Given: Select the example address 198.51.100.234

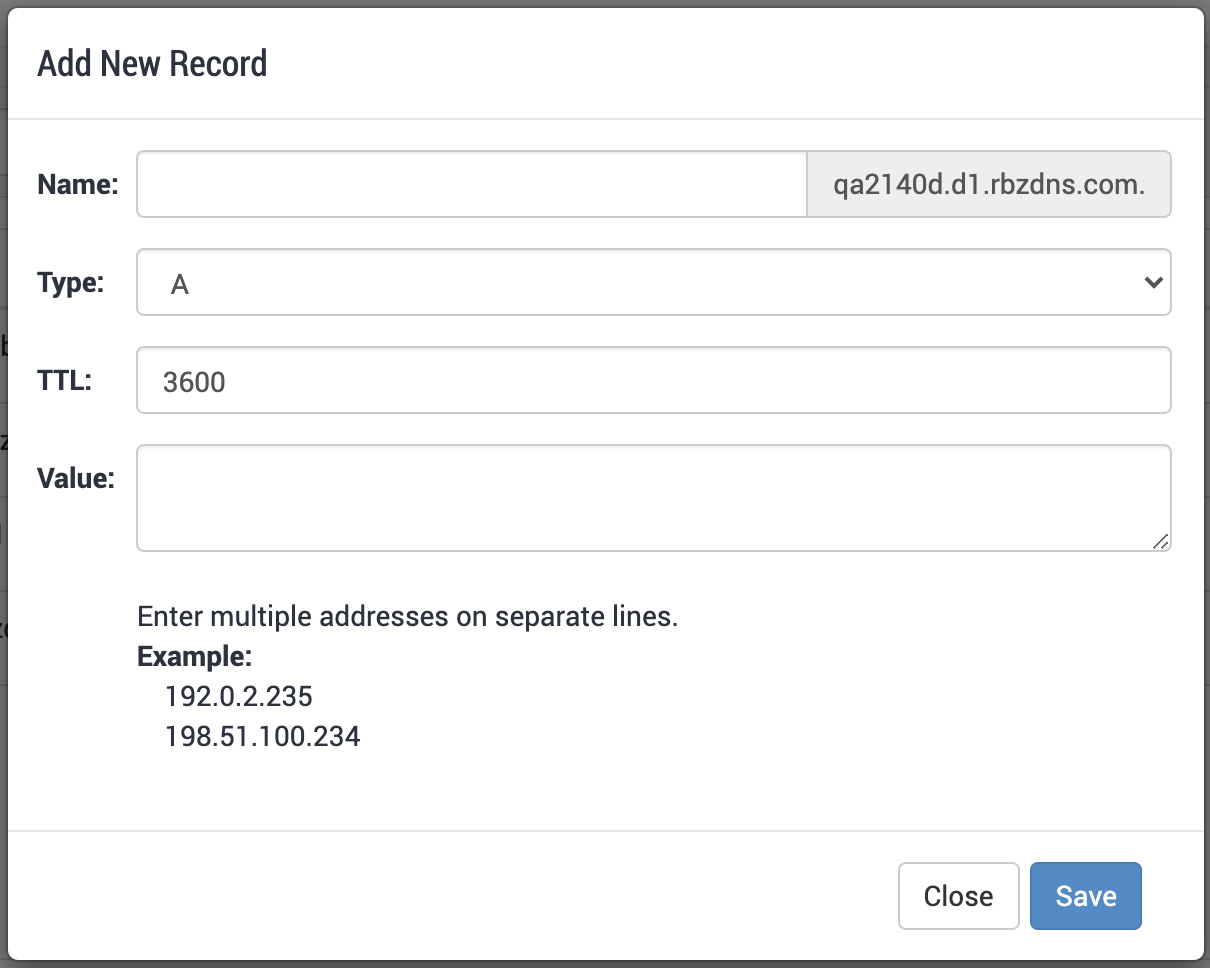Looking at the screenshot, I should [262, 736].
